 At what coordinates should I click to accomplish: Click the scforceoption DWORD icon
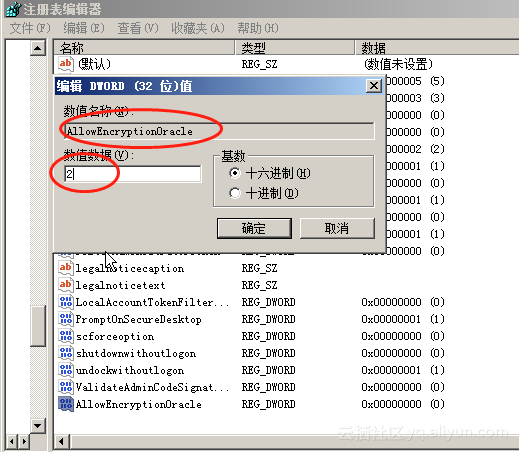pos(65,336)
